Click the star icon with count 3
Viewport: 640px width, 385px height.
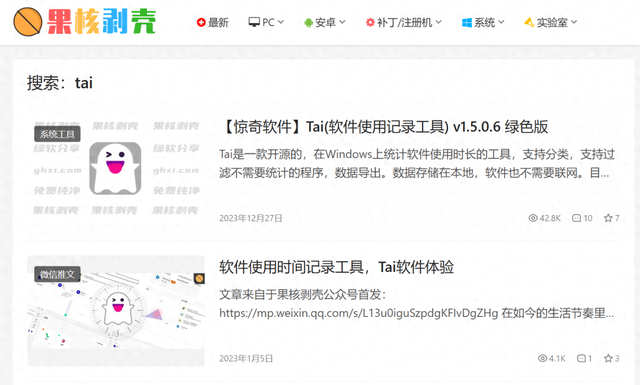608,358
